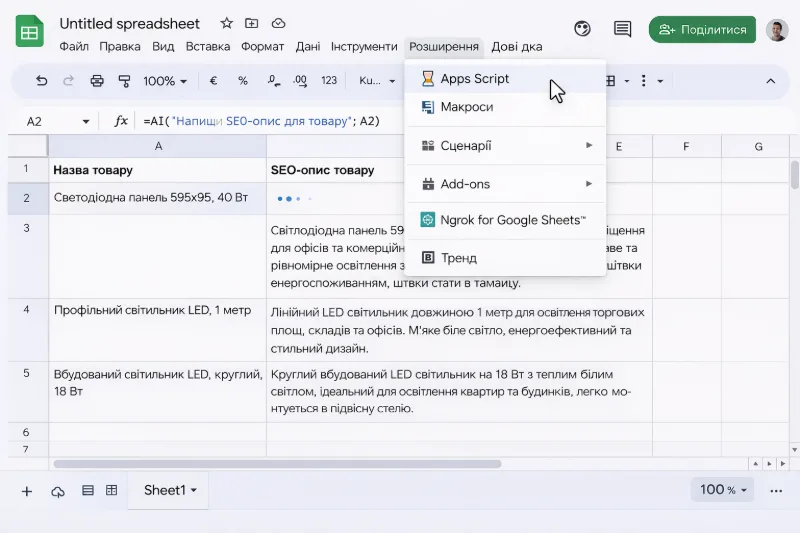800x533 pixels.
Task: Choose Ngrok for Google Sheets
Action: click(506, 220)
